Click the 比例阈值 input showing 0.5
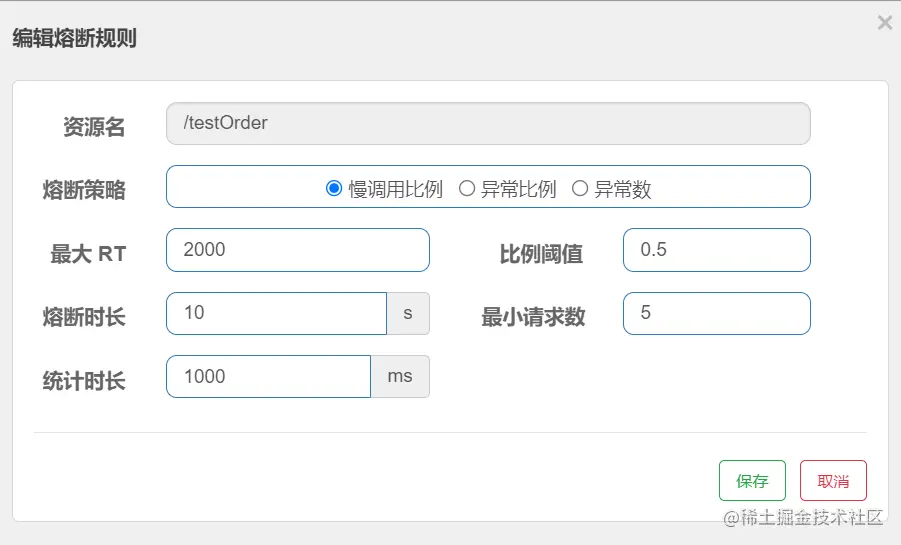 (x=717, y=250)
